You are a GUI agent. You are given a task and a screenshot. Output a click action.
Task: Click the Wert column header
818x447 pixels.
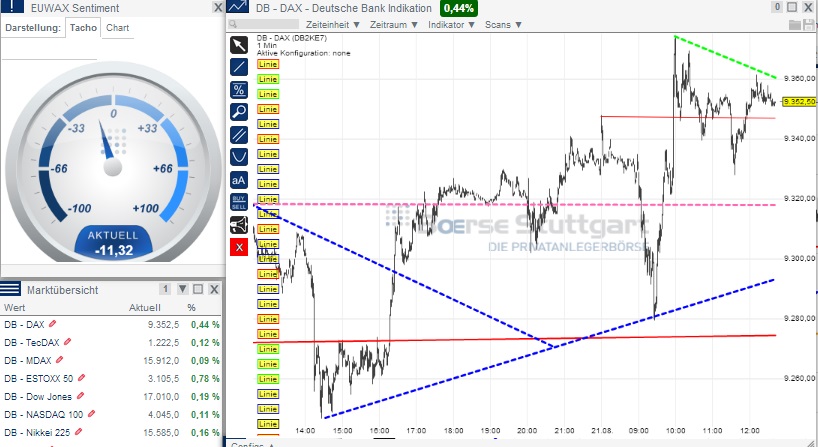(x=15, y=308)
